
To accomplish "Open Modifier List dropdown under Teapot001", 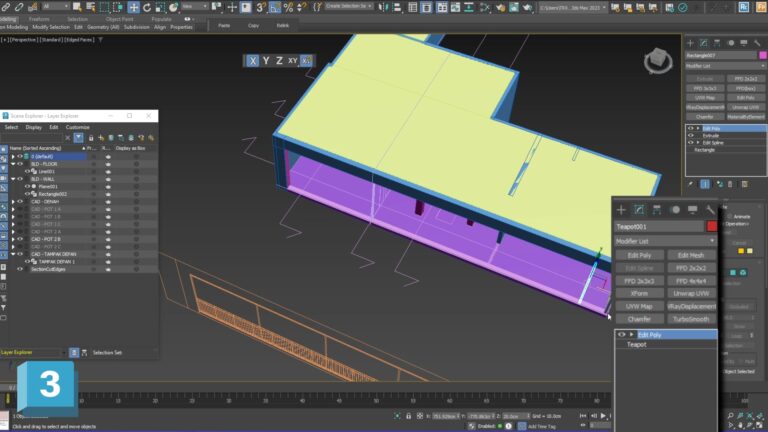I will [665, 241].
